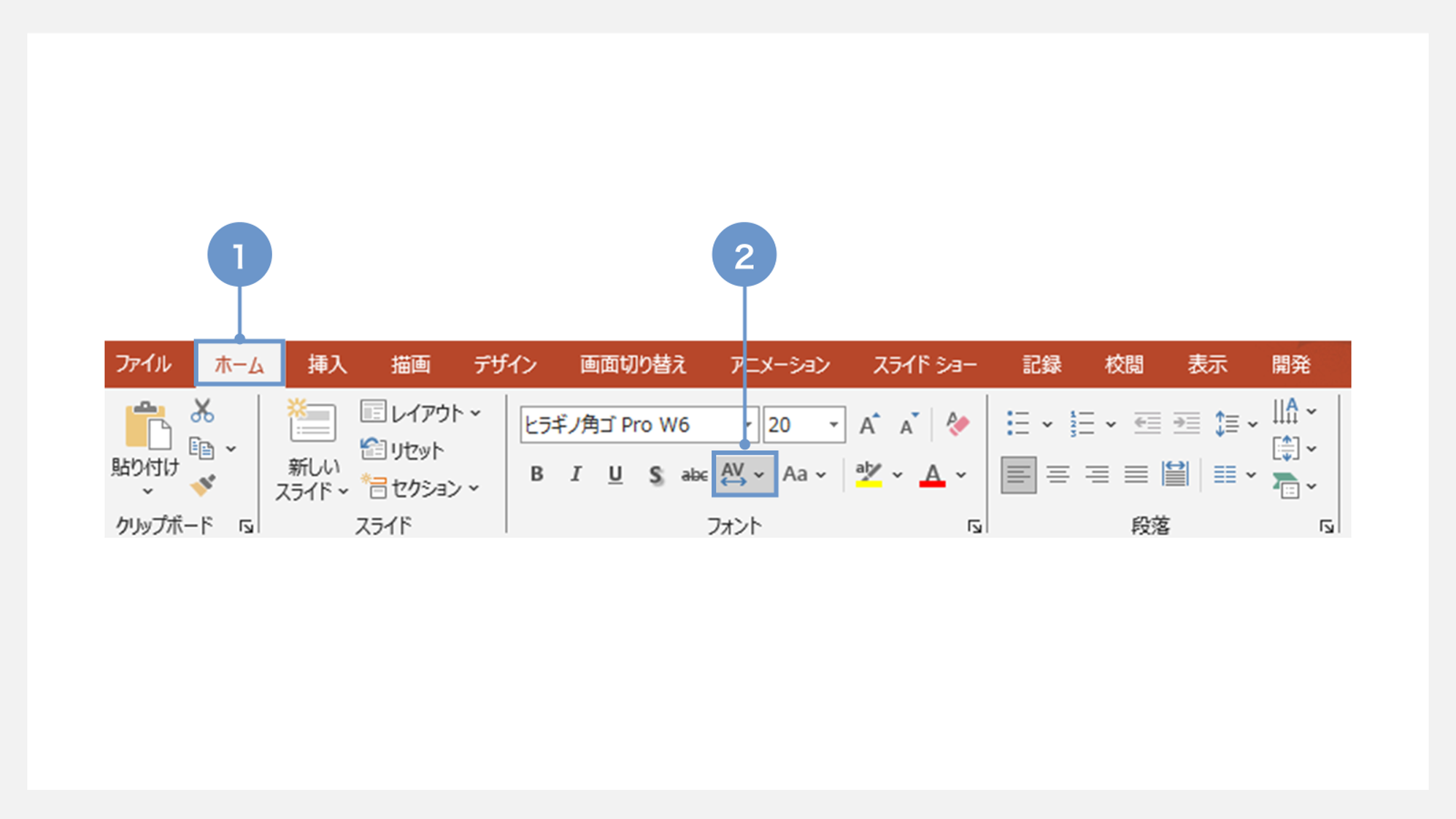Increase font size with the larger A icon

point(869,425)
